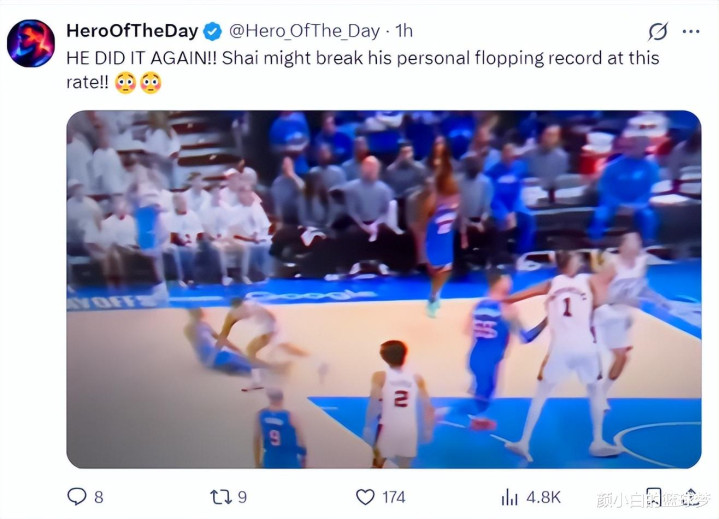This screenshot has width=719, height=519.
Task: Repost this tweet using the retweet icon
Action: pos(221,497)
